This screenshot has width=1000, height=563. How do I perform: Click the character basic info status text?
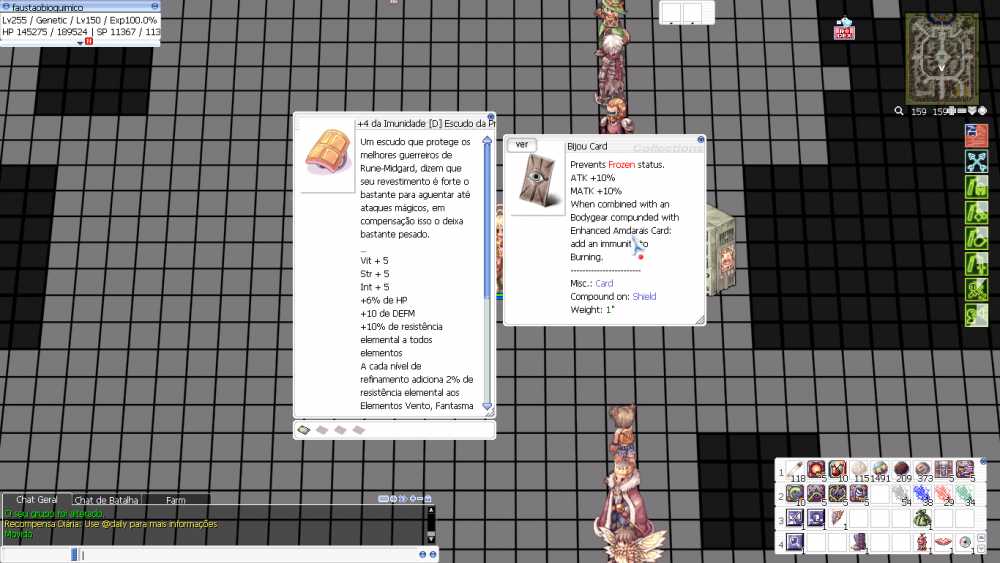tap(80, 26)
